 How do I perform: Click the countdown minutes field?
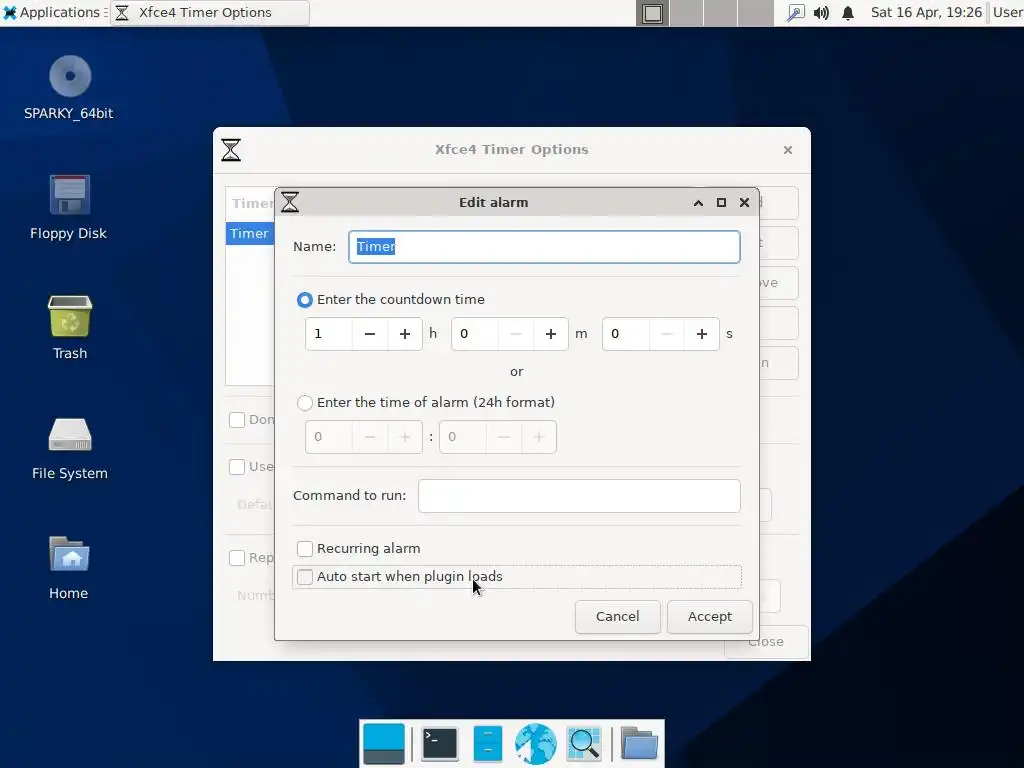coord(475,334)
